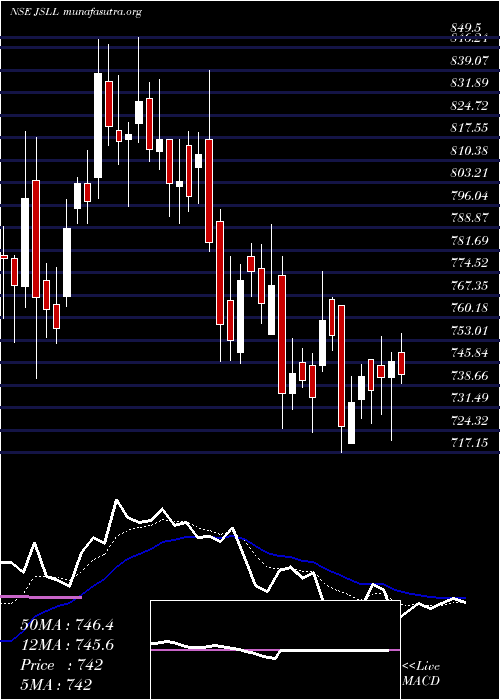Click the 781.69 price axis label

[469, 241]
